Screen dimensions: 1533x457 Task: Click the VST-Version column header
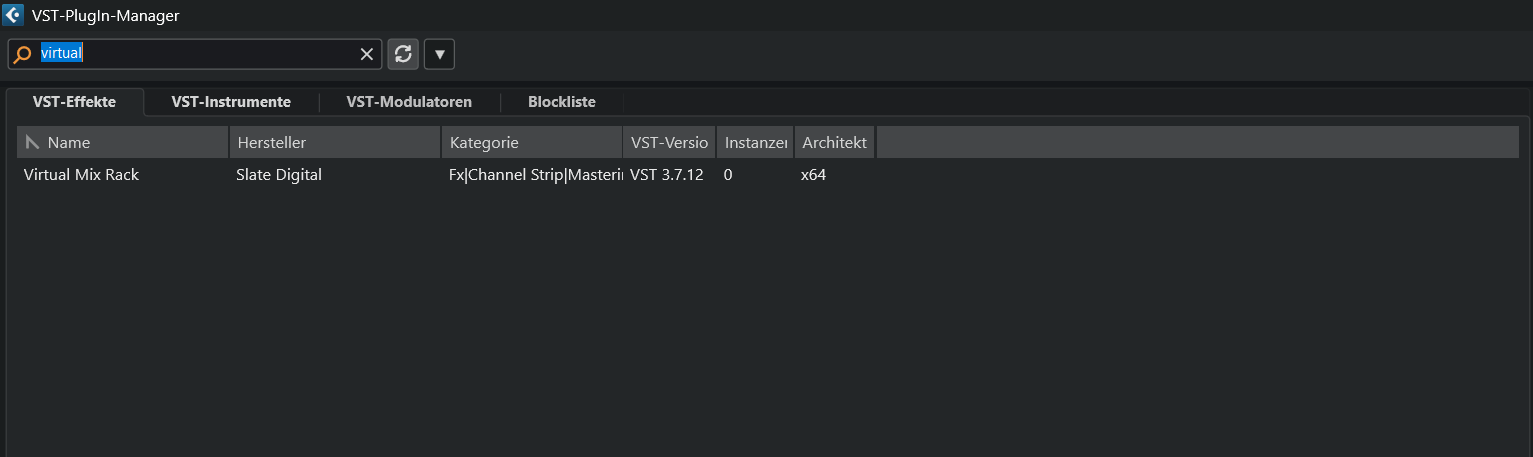click(669, 143)
